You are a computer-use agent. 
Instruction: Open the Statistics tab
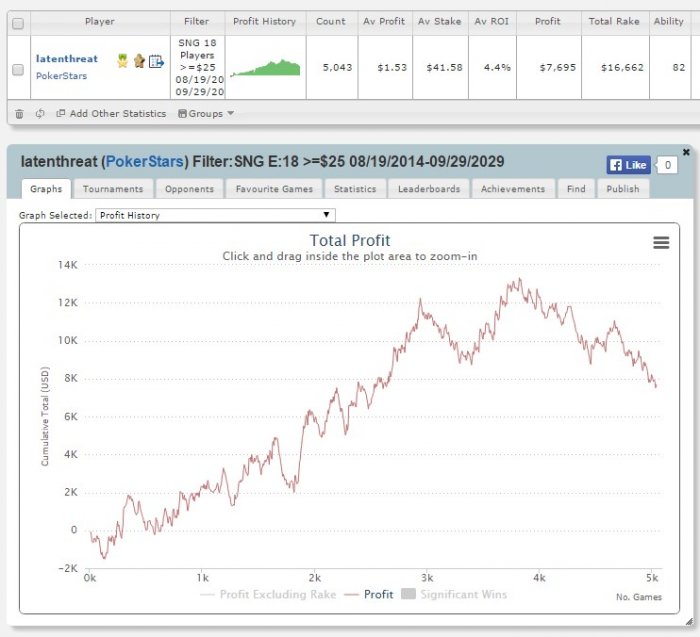click(x=355, y=189)
